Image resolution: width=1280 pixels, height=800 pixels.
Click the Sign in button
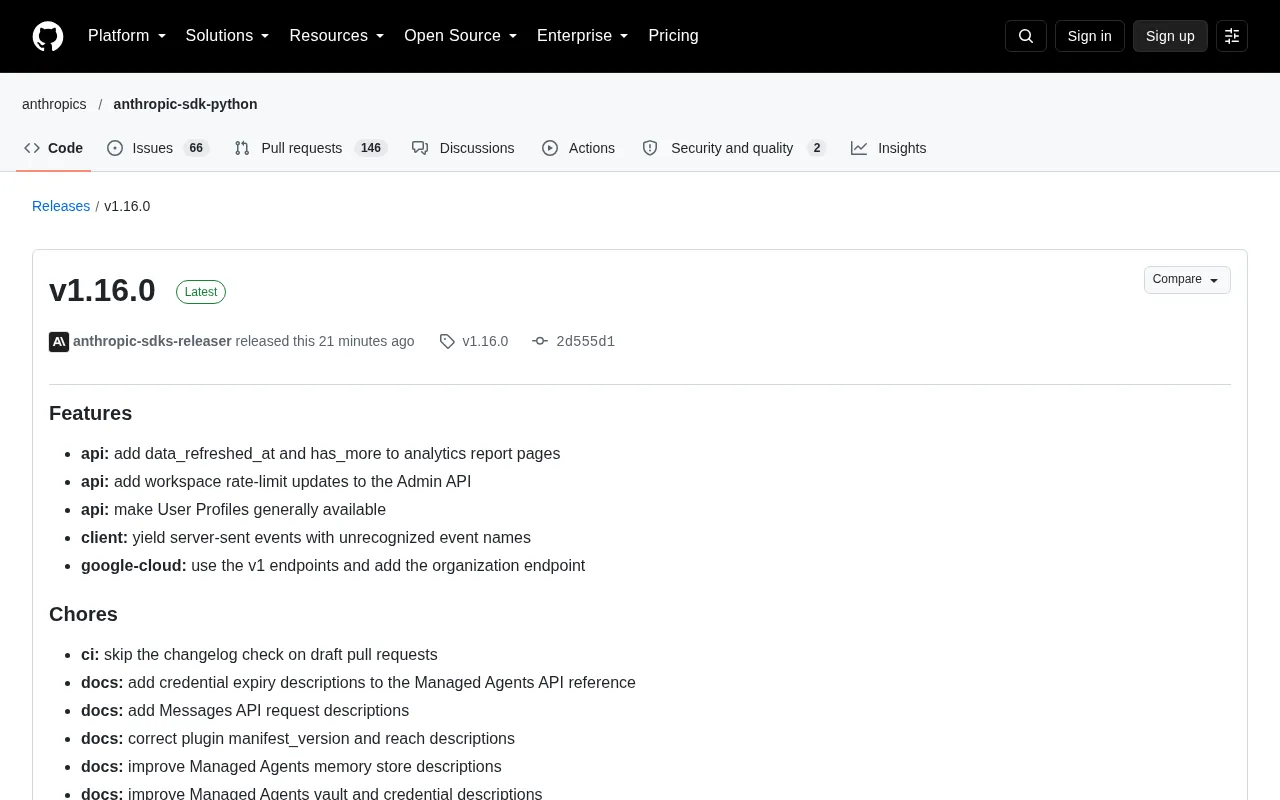(1089, 36)
